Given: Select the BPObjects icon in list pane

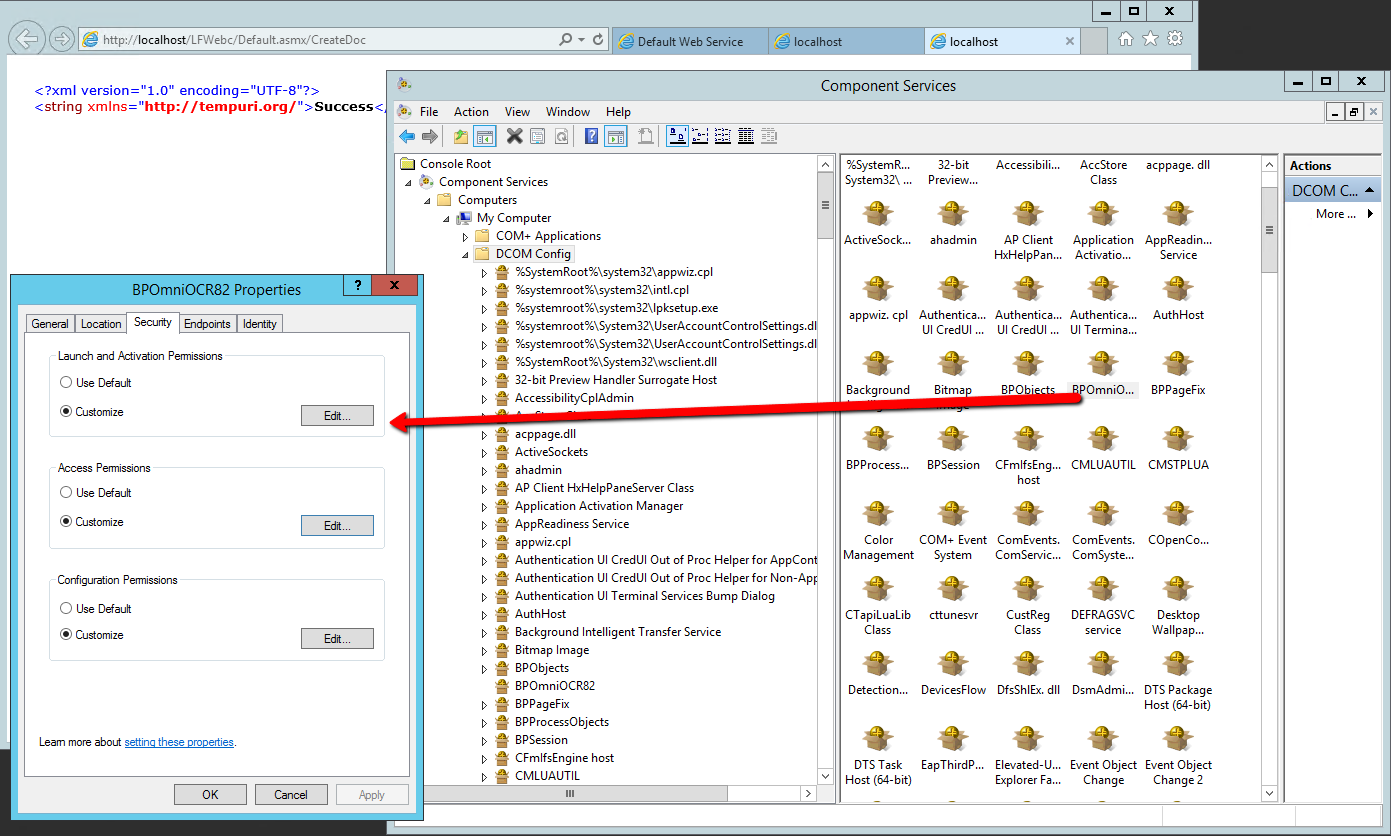Looking at the screenshot, I should (1028, 374).
